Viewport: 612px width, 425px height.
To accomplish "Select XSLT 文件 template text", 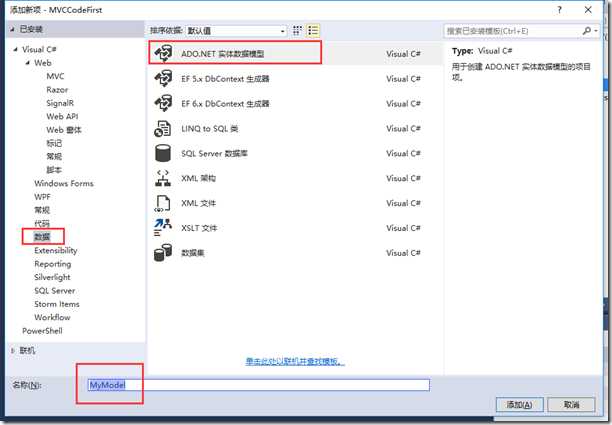I will pyautogui.click(x=199, y=228).
